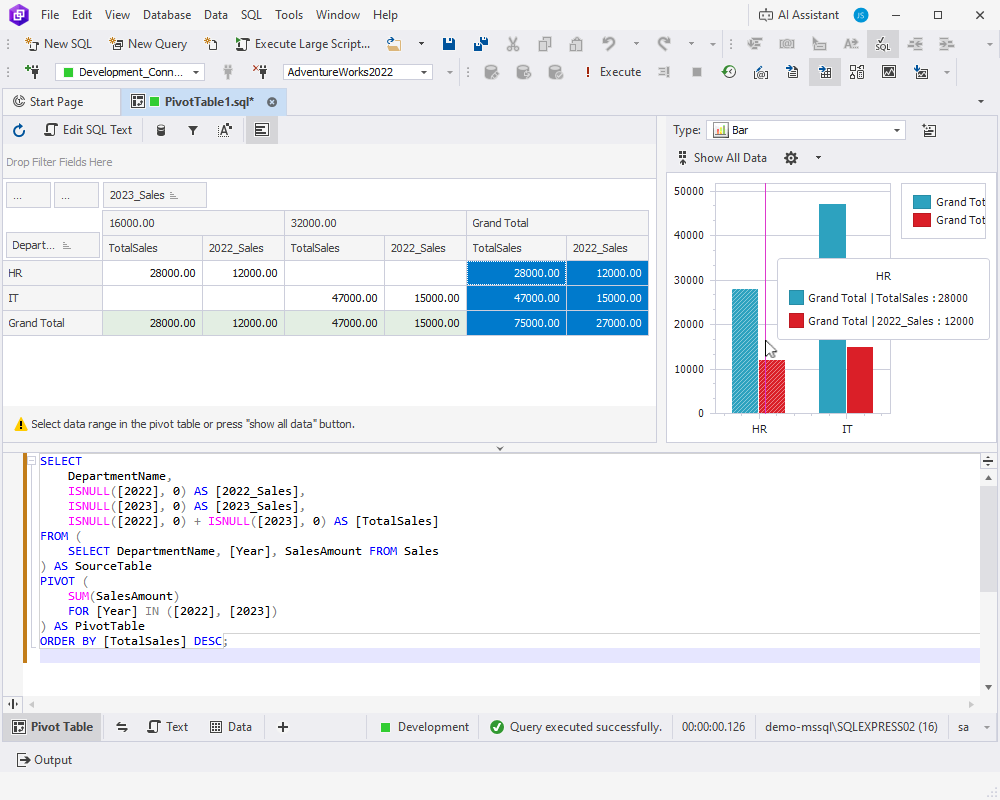Open the Database menu
Image resolution: width=1000 pixels, height=800 pixels.
coord(166,14)
